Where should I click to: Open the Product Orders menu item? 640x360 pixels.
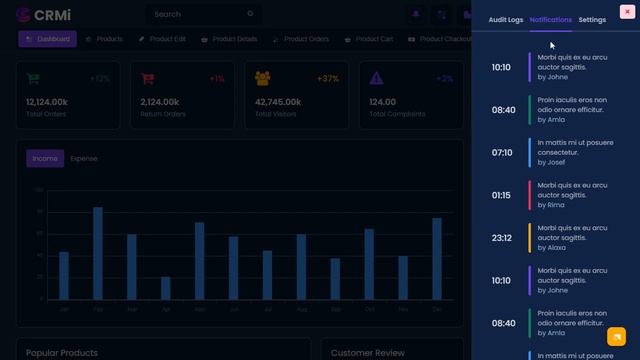pyautogui.click(x=301, y=39)
